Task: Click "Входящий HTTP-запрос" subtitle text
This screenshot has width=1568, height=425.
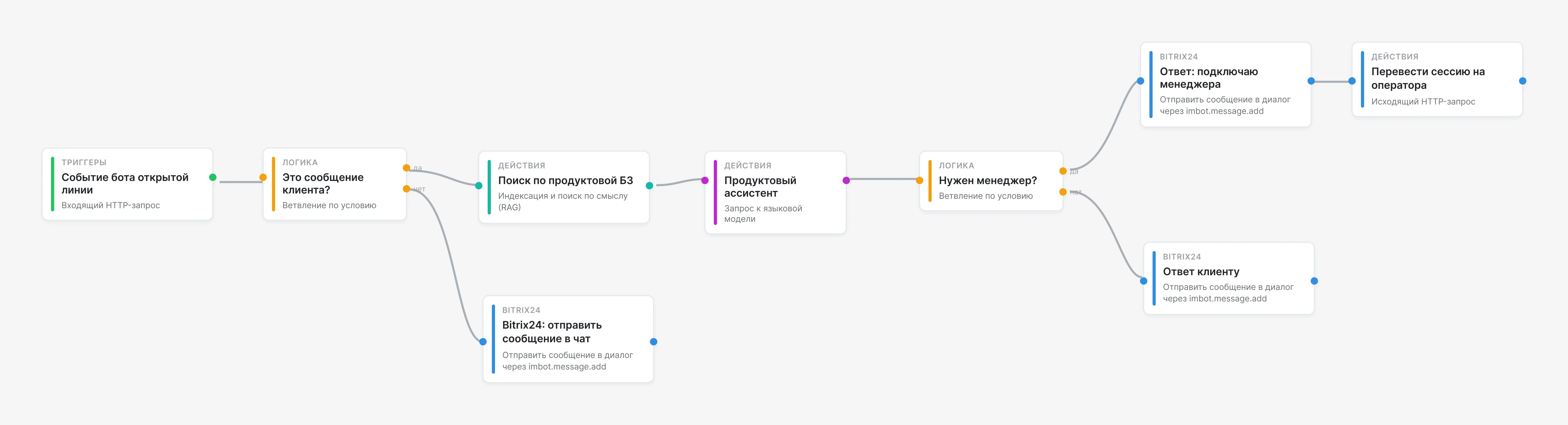Action: [111, 205]
